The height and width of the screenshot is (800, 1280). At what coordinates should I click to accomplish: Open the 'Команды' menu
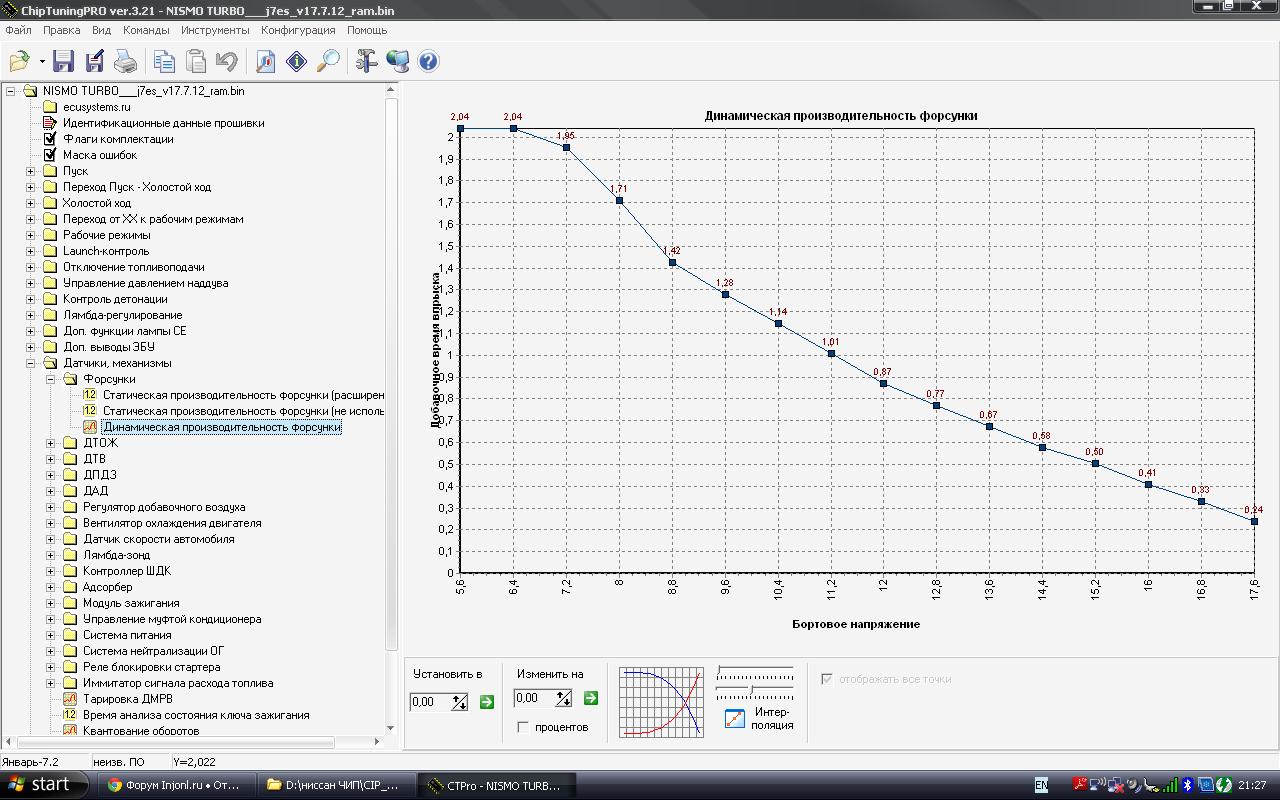pos(146,30)
